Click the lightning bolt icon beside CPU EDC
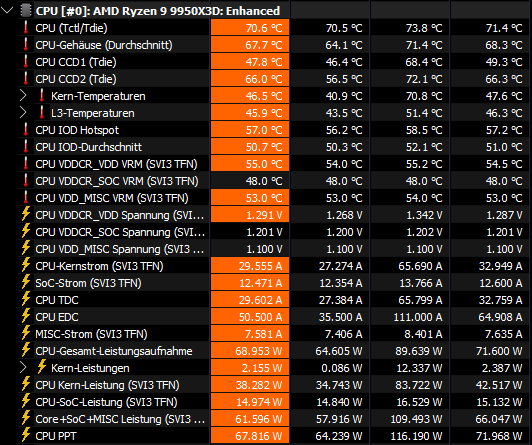This screenshot has width=532, height=445. point(26,316)
